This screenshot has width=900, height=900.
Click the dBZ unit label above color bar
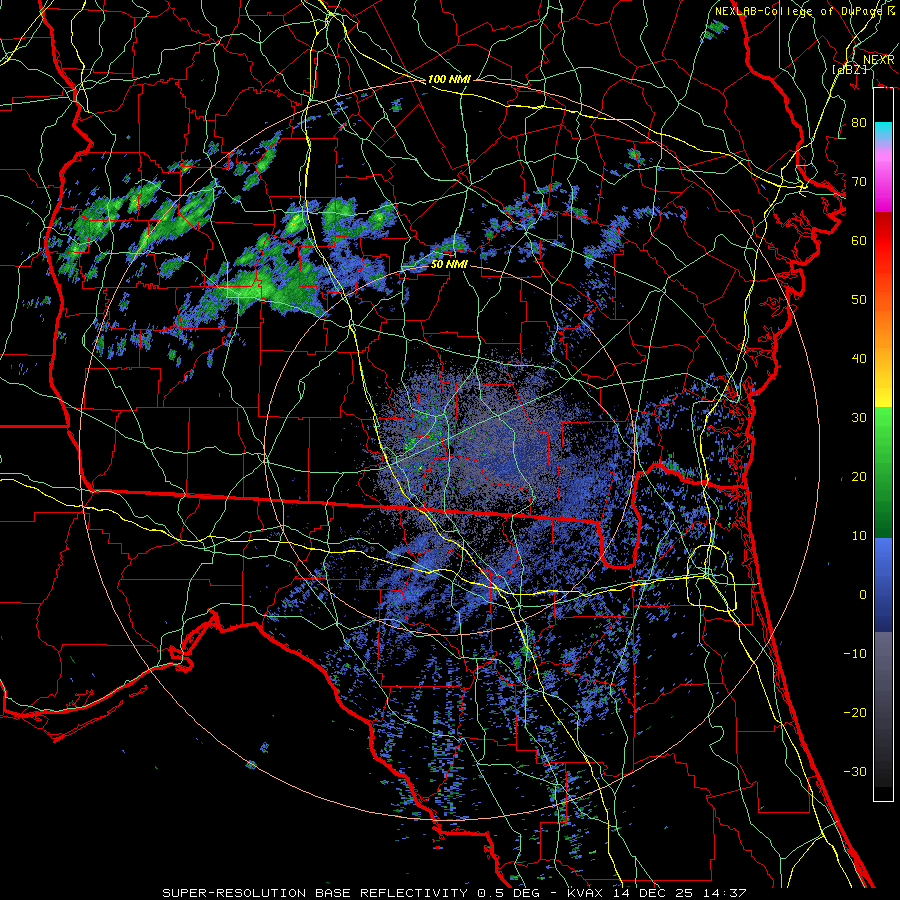pos(850,69)
